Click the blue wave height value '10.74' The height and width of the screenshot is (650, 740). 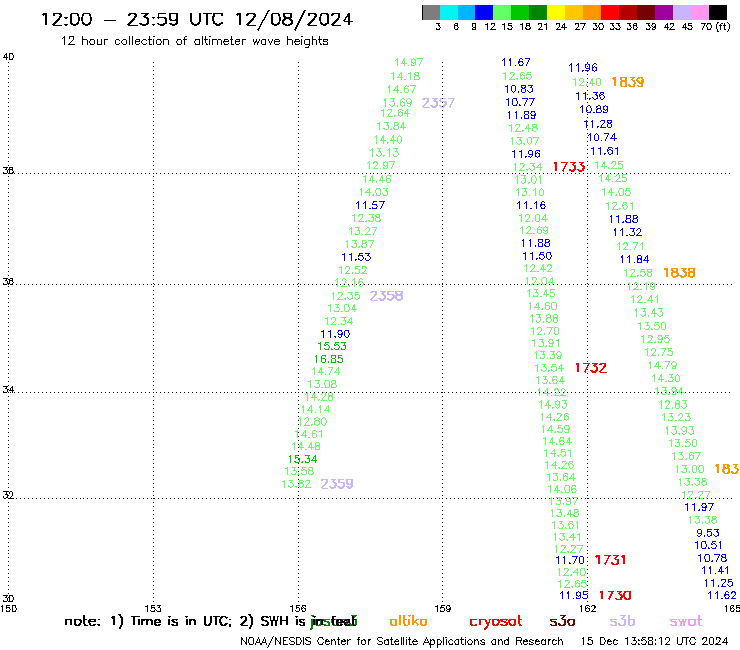pos(602,137)
